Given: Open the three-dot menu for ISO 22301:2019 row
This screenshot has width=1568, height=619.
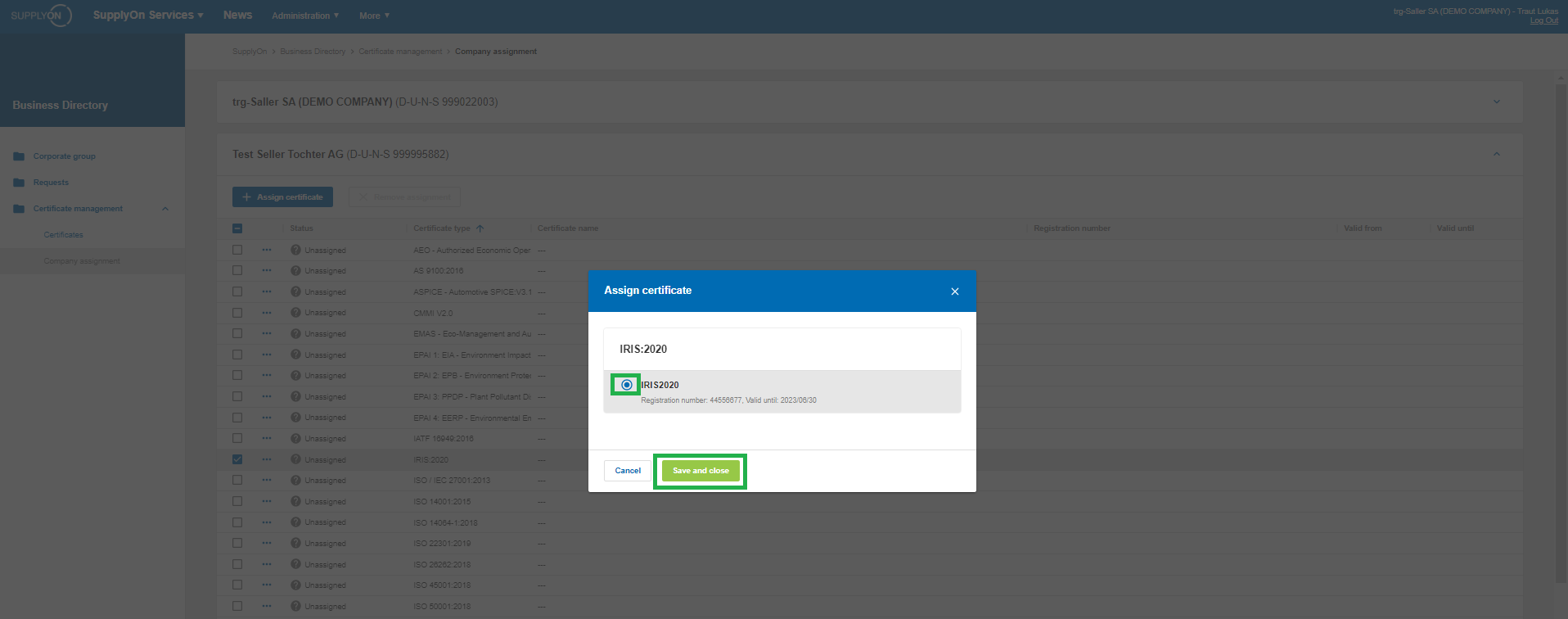Looking at the screenshot, I should [x=267, y=543].
